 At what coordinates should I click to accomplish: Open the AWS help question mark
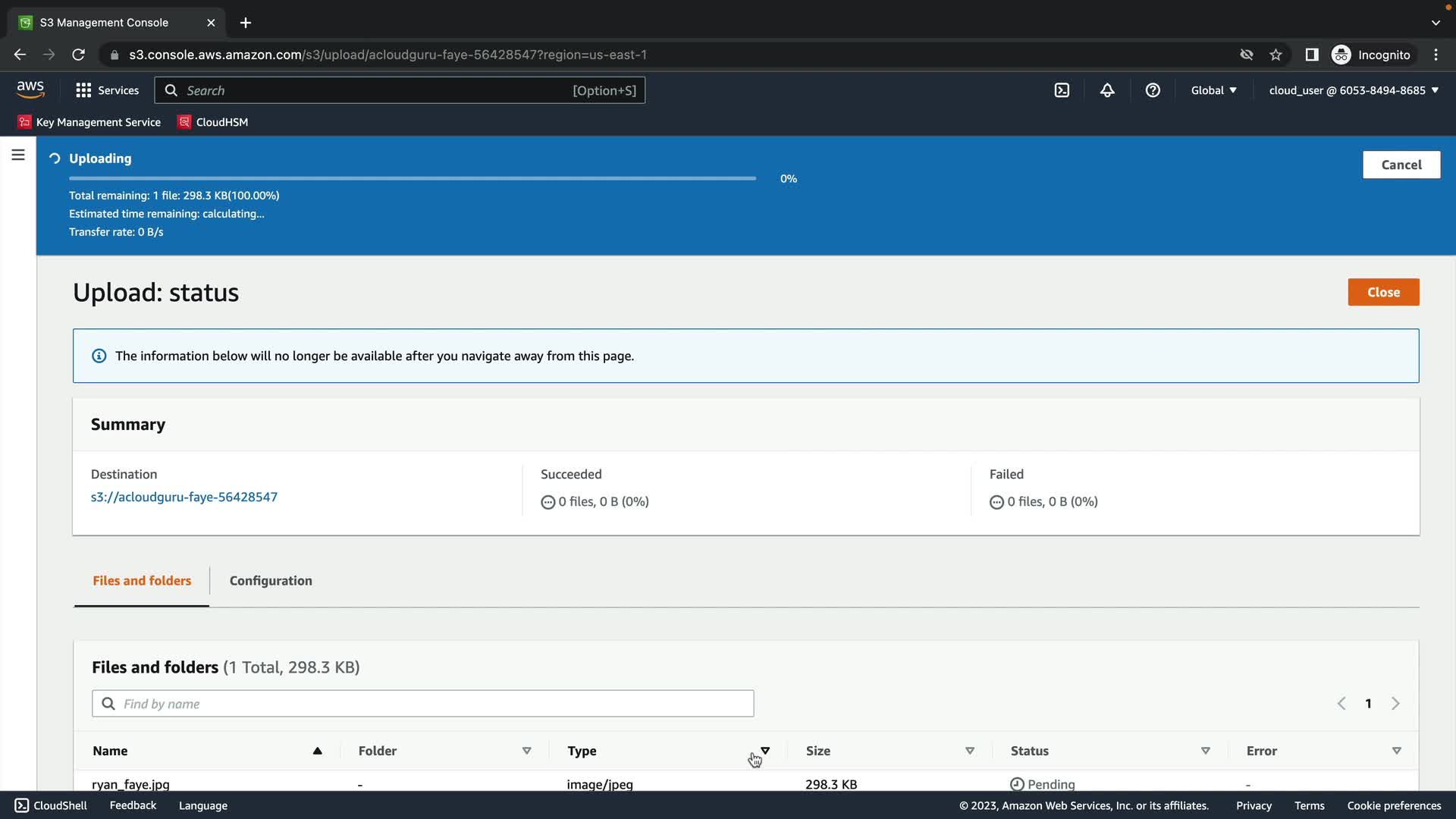(1153, 90)
